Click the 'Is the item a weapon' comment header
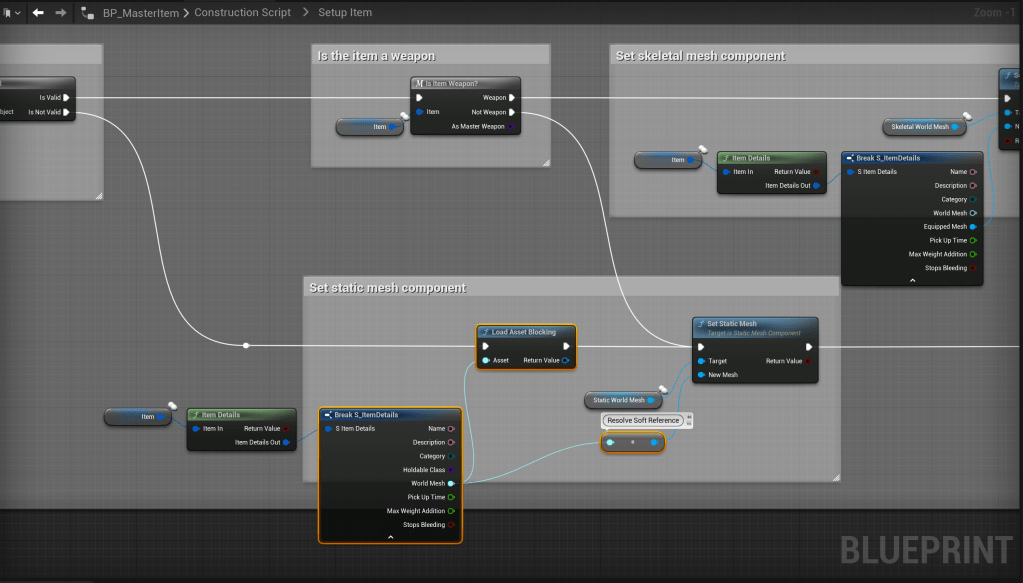Image resolution: width=1023 pixels, height=583 pixels. (376, 56)
